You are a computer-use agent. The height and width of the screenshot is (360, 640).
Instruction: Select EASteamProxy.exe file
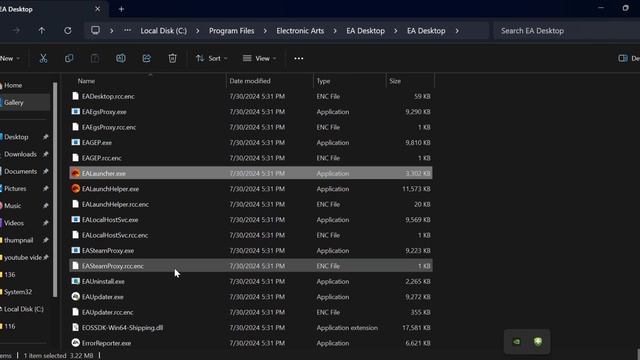tap(251, 251)
